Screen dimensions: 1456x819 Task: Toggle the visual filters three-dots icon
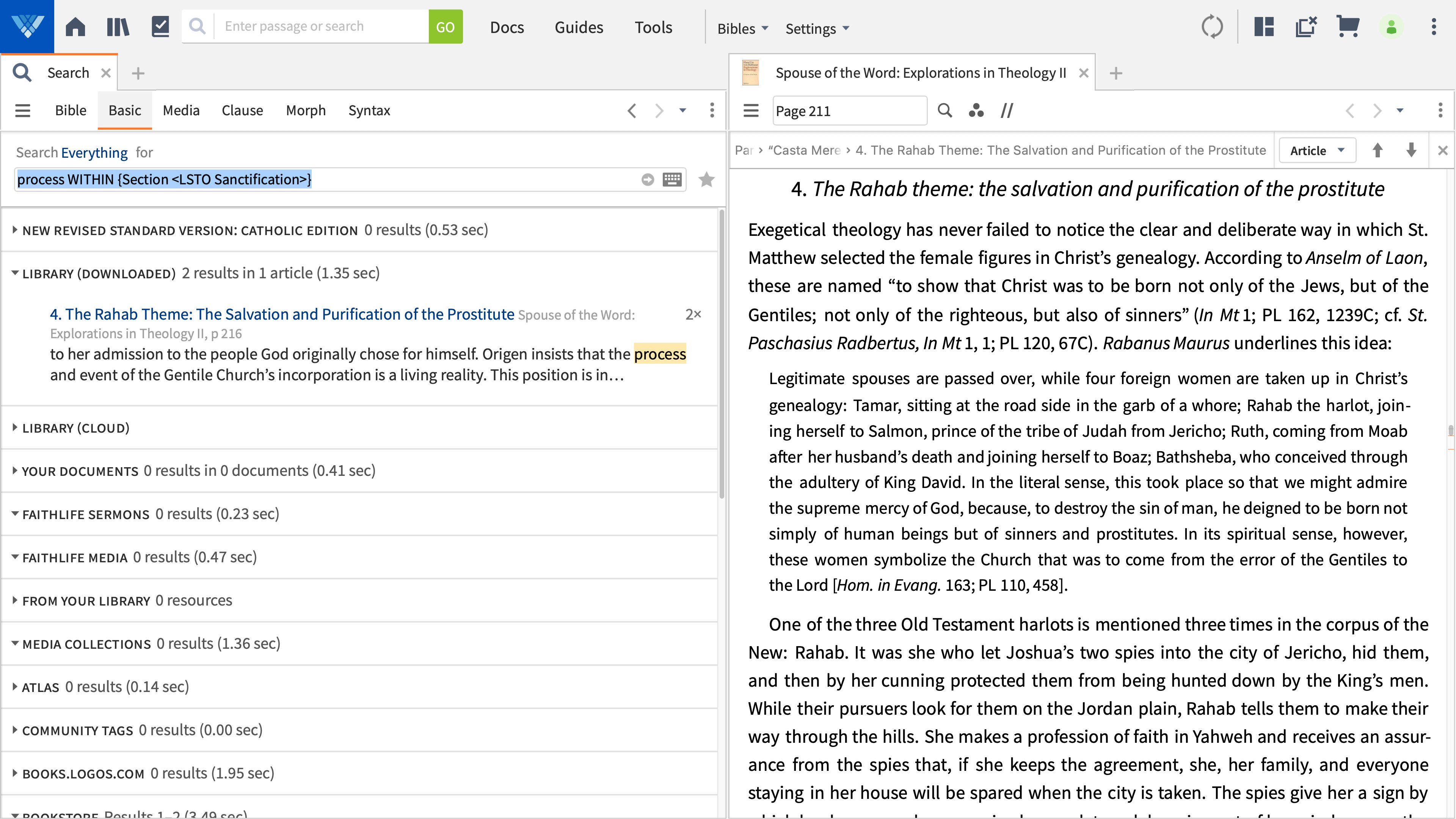(976, 110)
